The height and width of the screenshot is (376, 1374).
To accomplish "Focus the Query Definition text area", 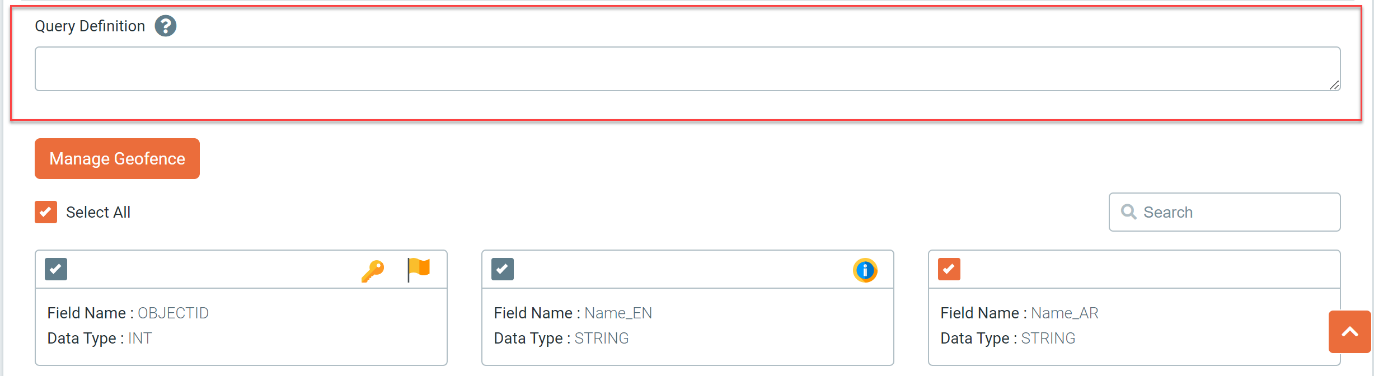I will click(x=688, y=68).
